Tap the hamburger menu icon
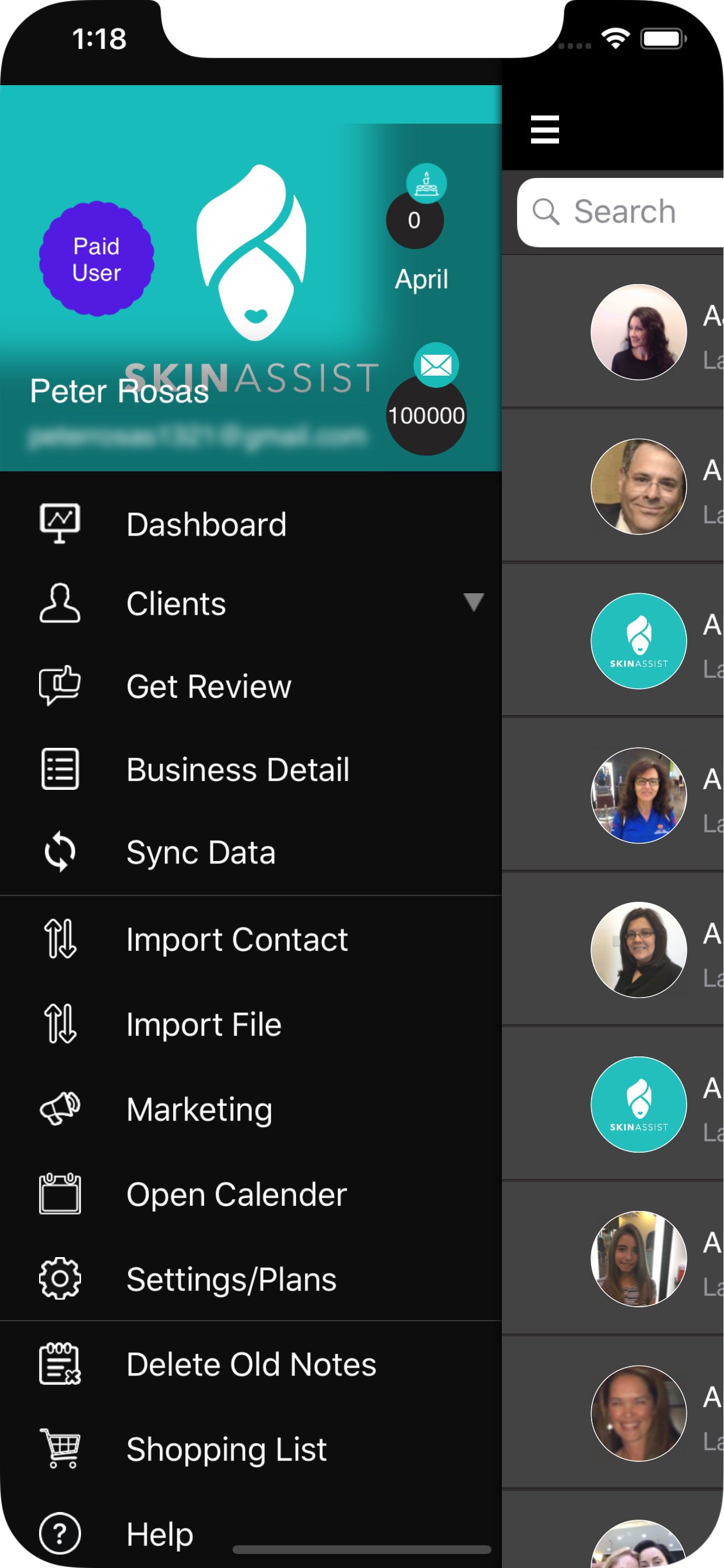724x1568 pixels. pyautogui.click(x=544, y=129)
